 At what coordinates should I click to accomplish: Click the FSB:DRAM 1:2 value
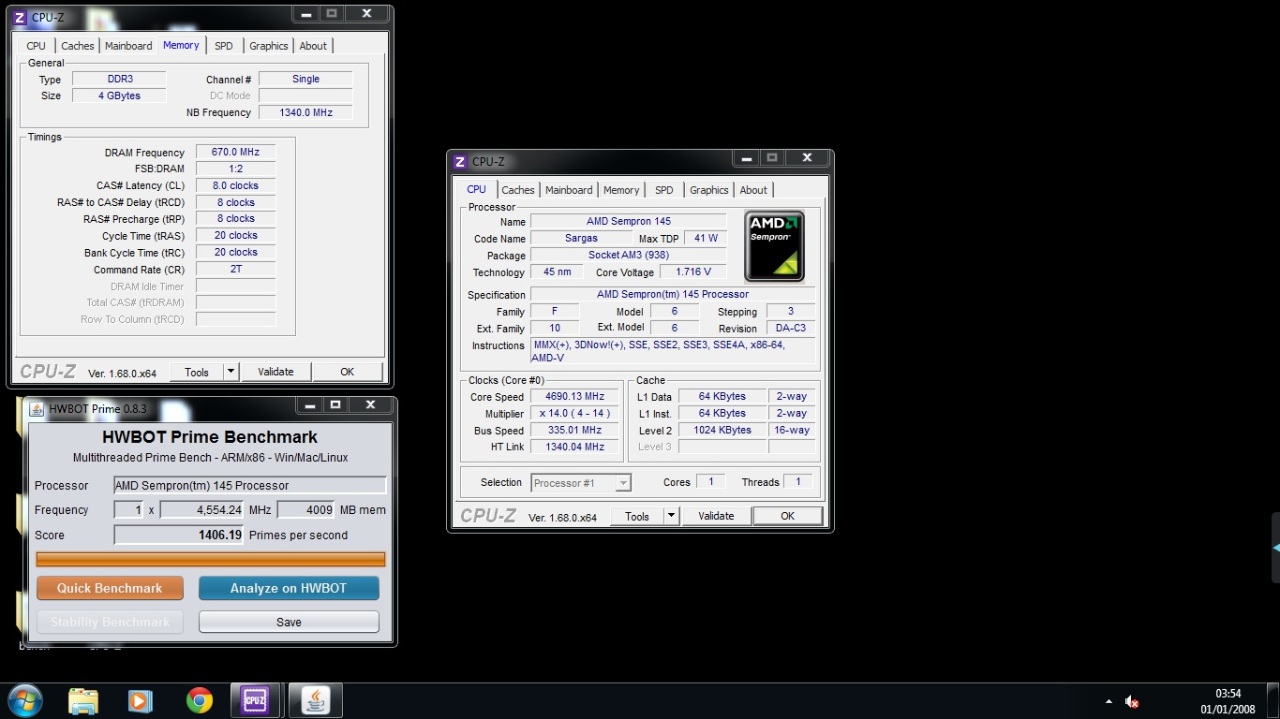click(236, 169)
